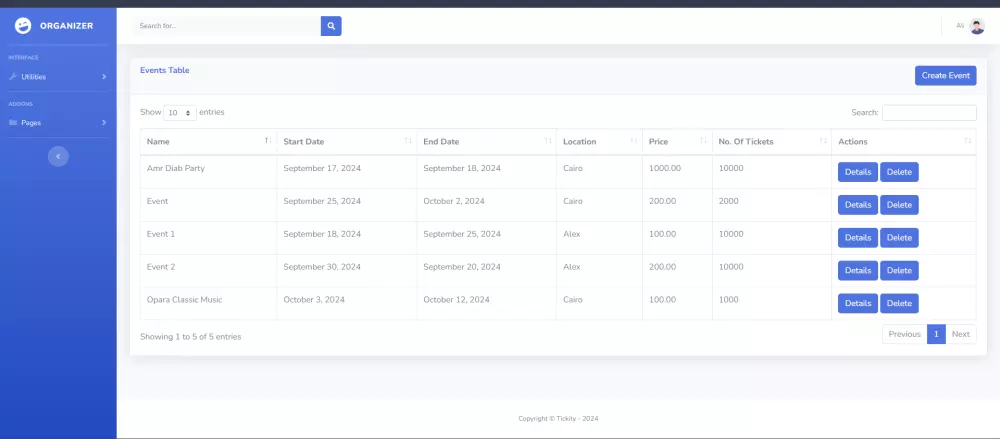This screenshot has width=1000, height=439.
Task: Expand the Utilities chevron arrow
Action: (104, 77)
